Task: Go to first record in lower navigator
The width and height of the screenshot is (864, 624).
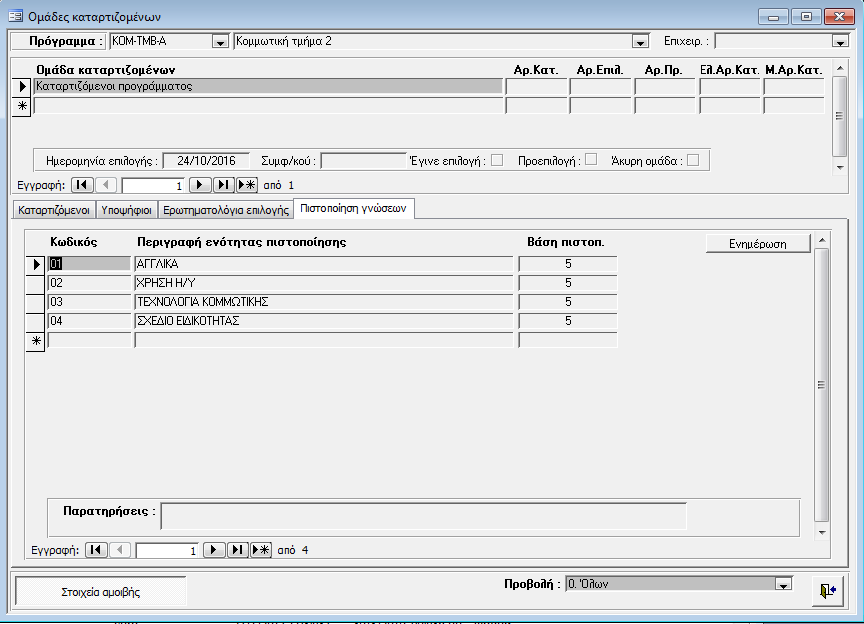Action: (x=97, y=549)
